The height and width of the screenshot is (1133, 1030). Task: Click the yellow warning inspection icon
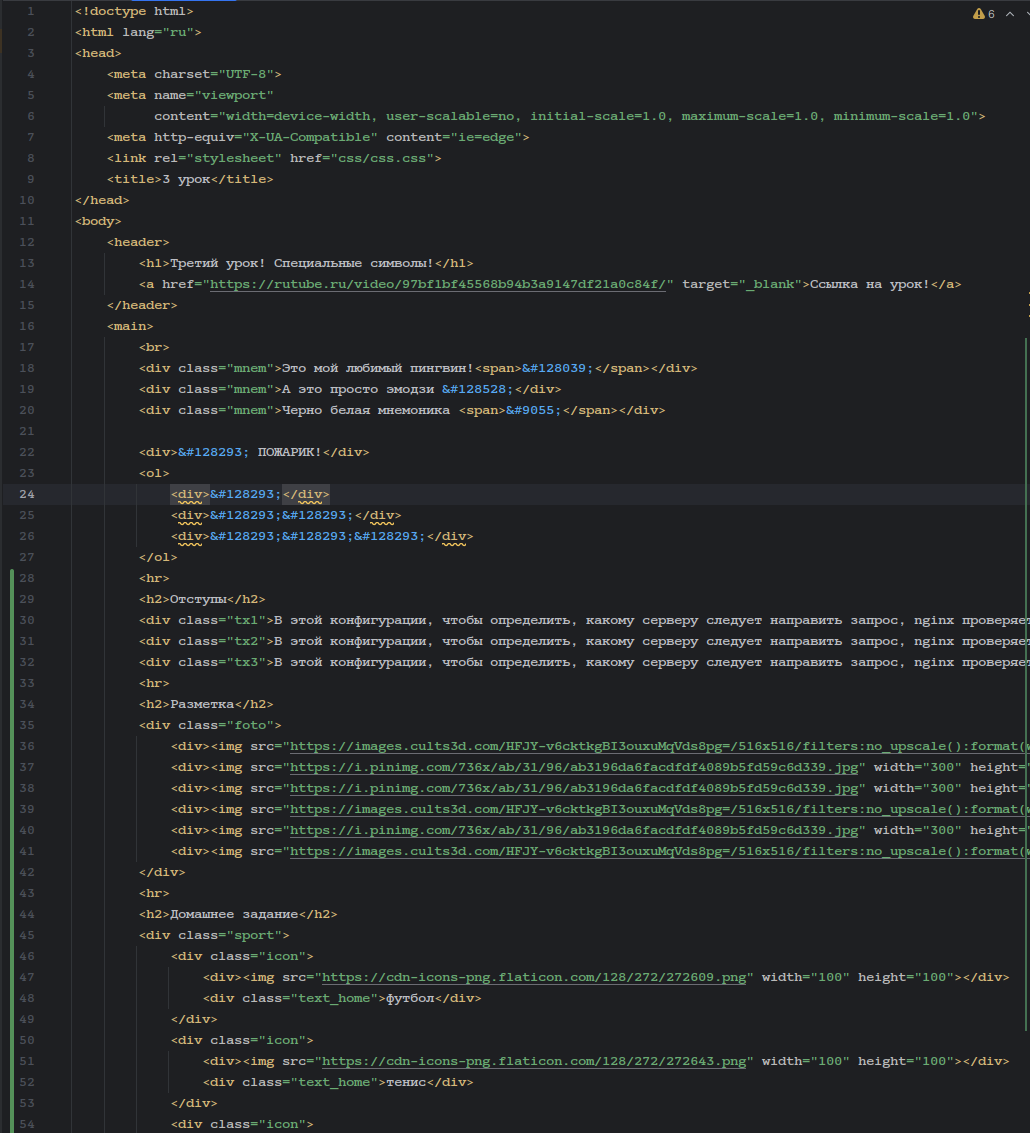pos(978,14)
